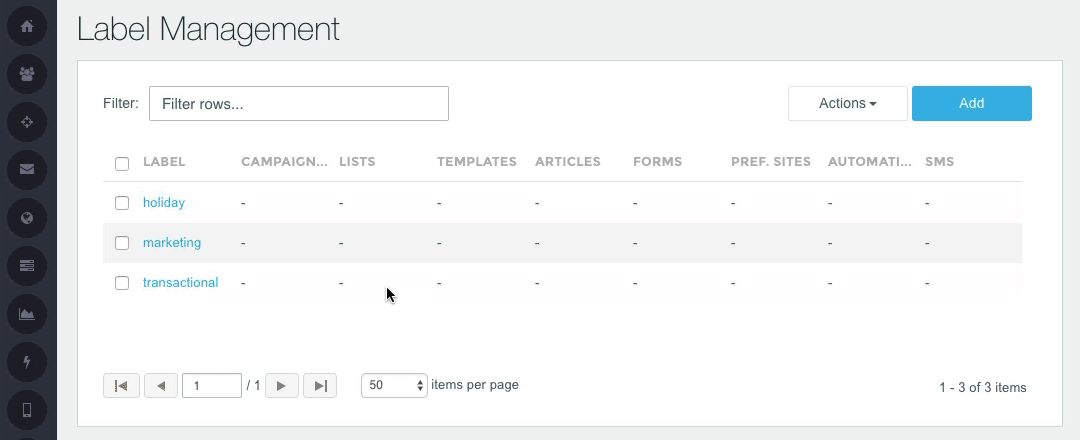
Task: Click the Add button
Action: coord(971,103)
